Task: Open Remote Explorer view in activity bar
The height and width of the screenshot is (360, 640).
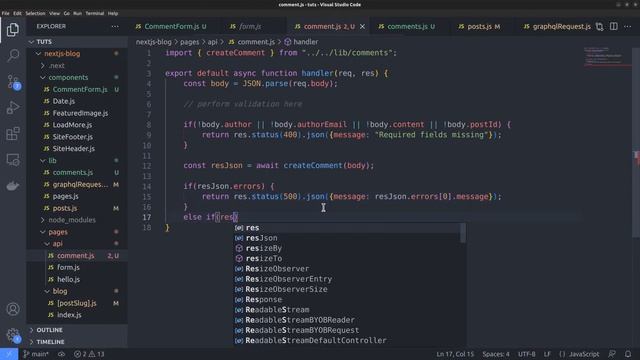Action: pyautogui.click(x=13, y=160)
